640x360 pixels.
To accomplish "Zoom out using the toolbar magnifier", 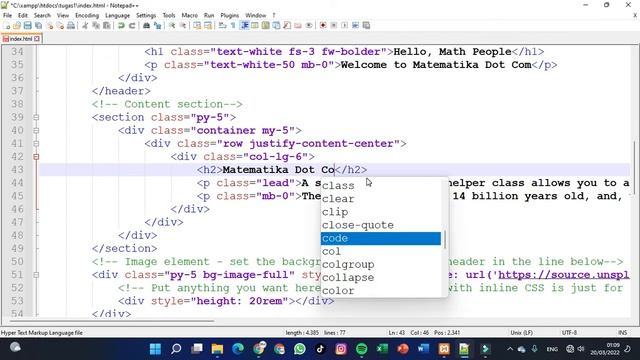I will click(x=183, y=25).
